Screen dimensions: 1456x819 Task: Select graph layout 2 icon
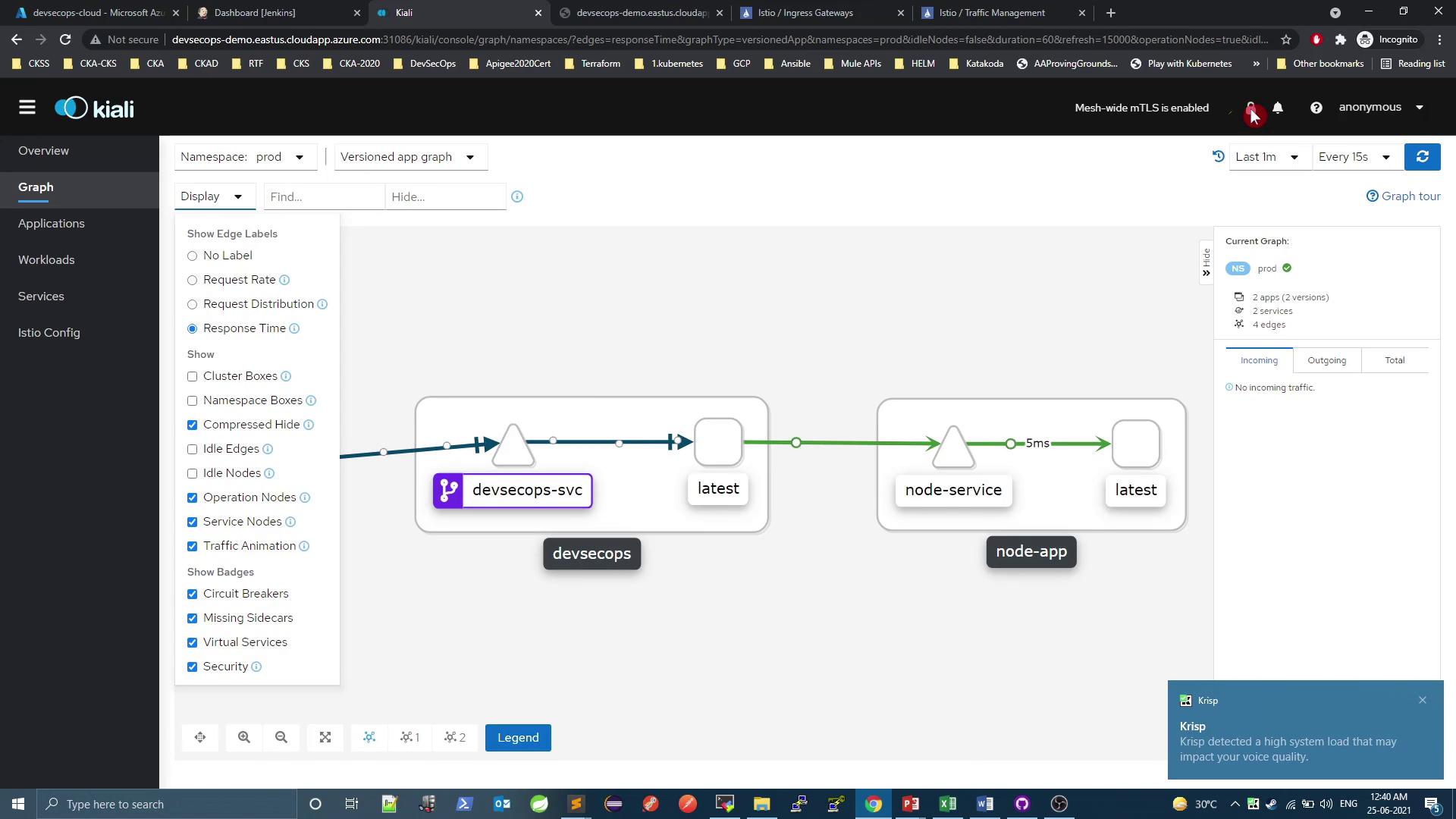click(x=455, y=737)
